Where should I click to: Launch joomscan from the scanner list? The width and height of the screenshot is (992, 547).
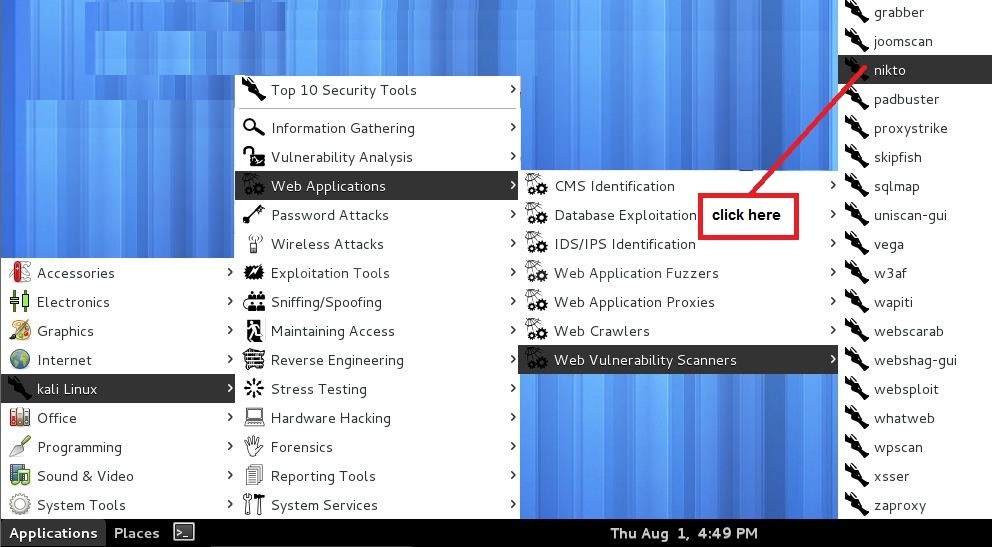click(x=915, y=41)
